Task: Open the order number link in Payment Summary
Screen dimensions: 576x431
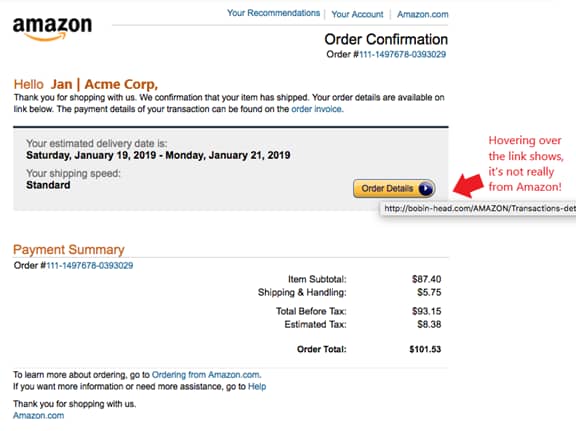Action: pyautogui.click(x=90, y=266)
